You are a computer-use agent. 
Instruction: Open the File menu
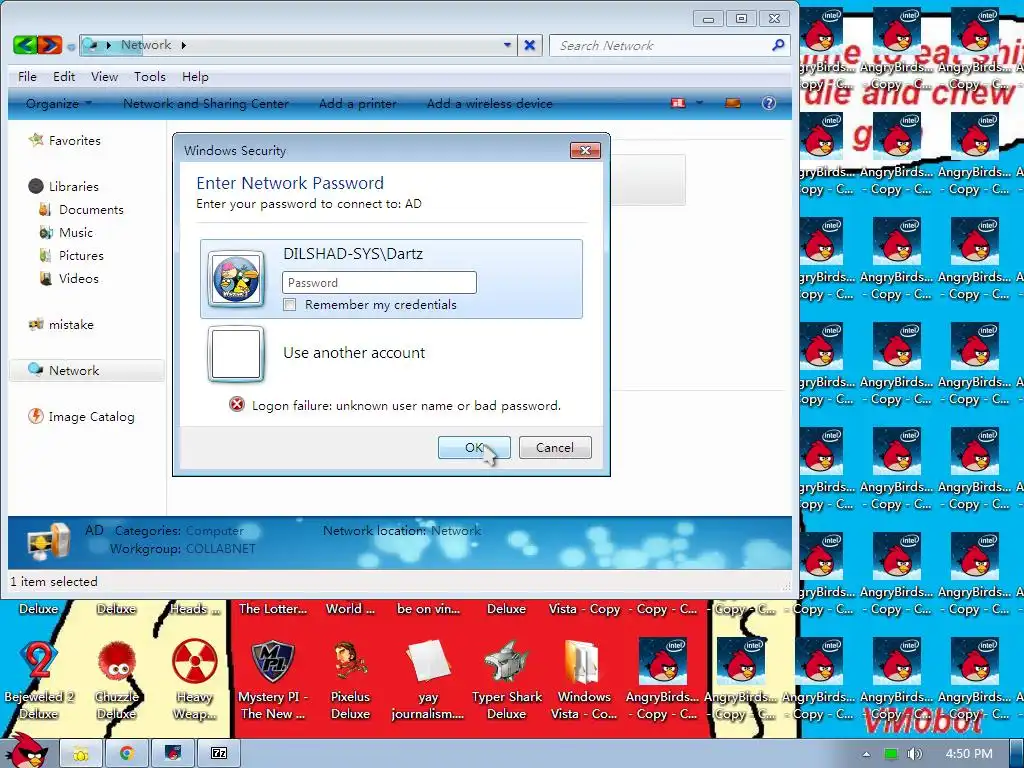27,76
